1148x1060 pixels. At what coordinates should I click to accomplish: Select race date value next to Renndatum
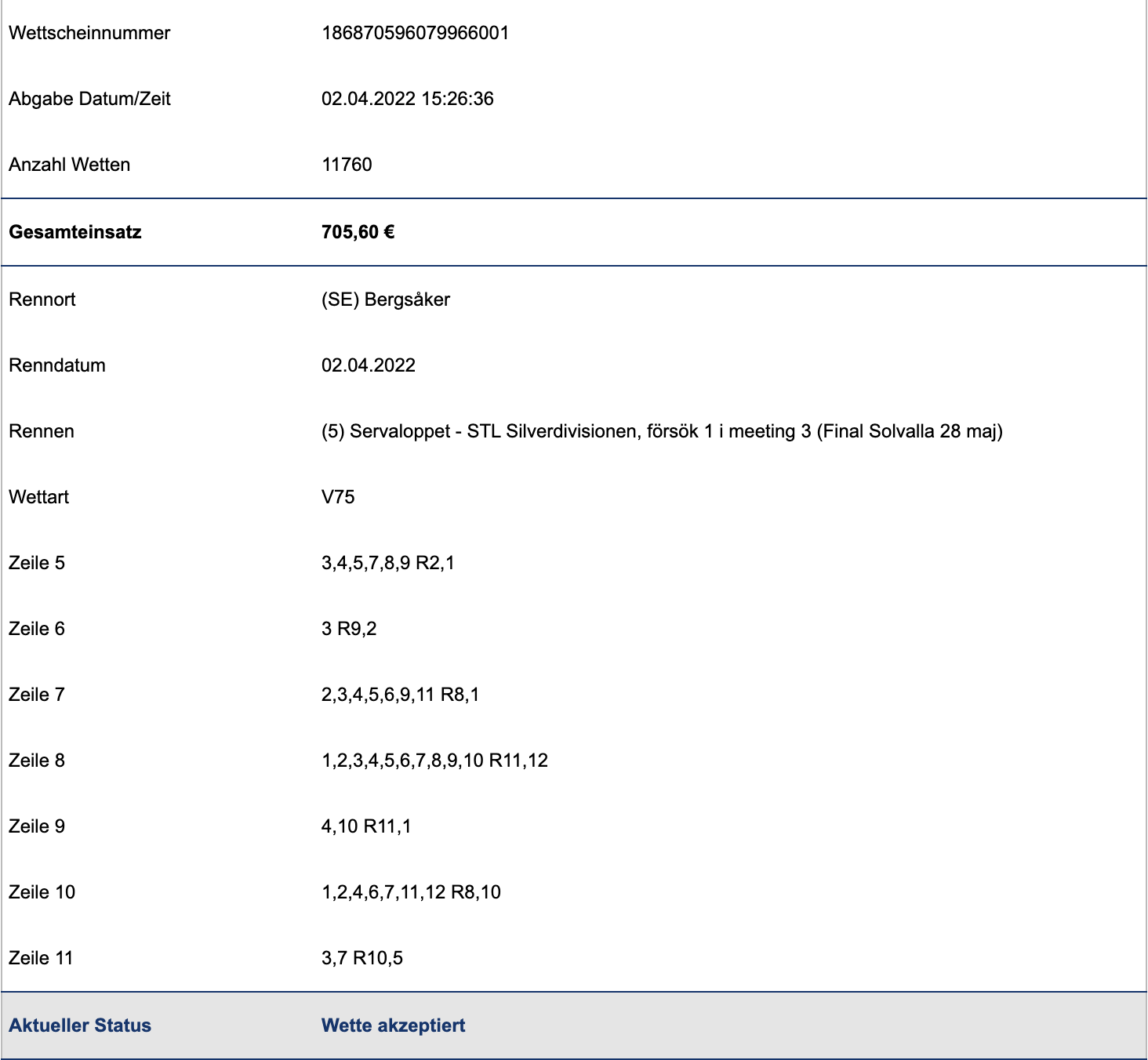369,365
